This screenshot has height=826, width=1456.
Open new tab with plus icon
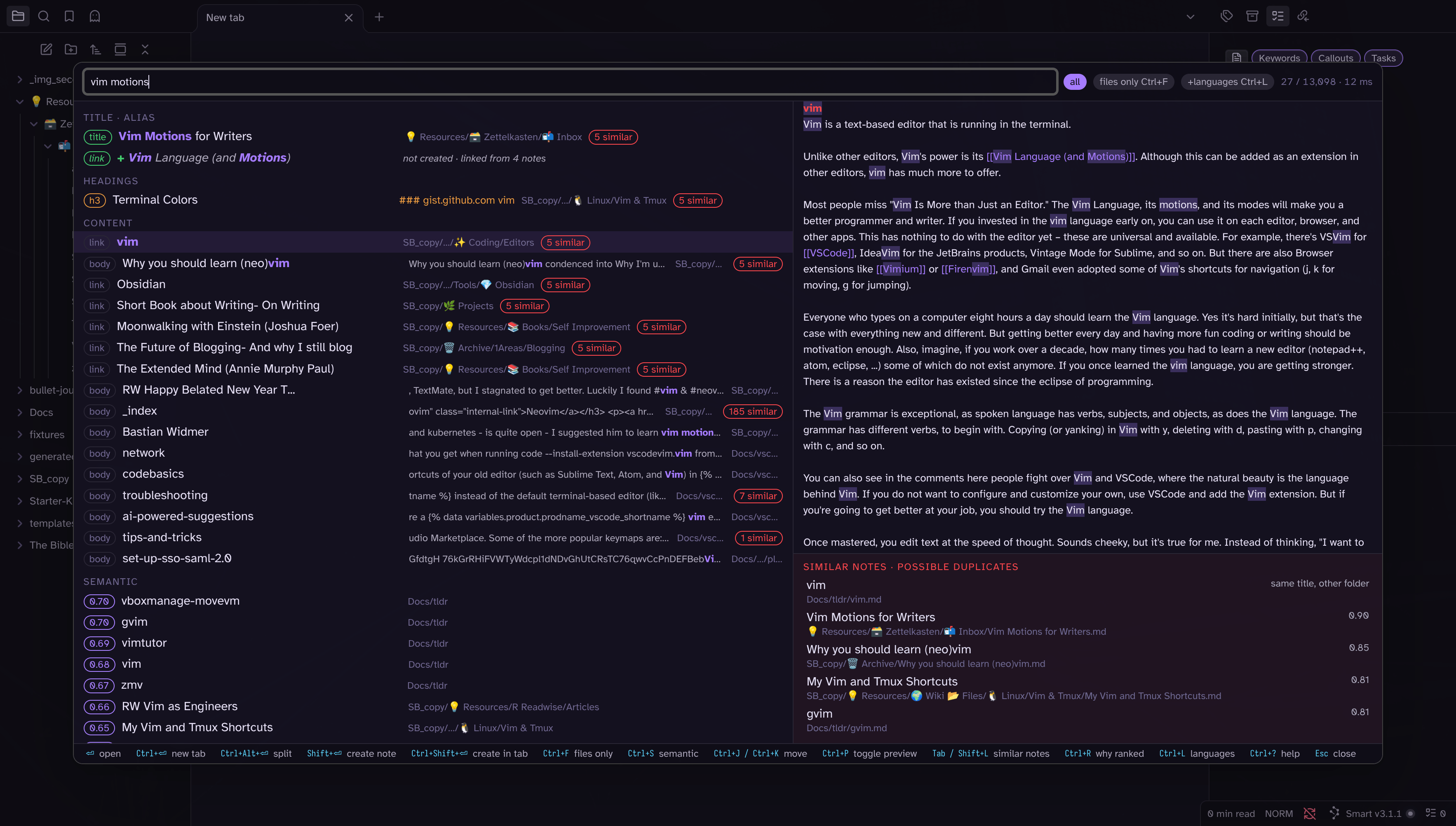pos(379,17)
